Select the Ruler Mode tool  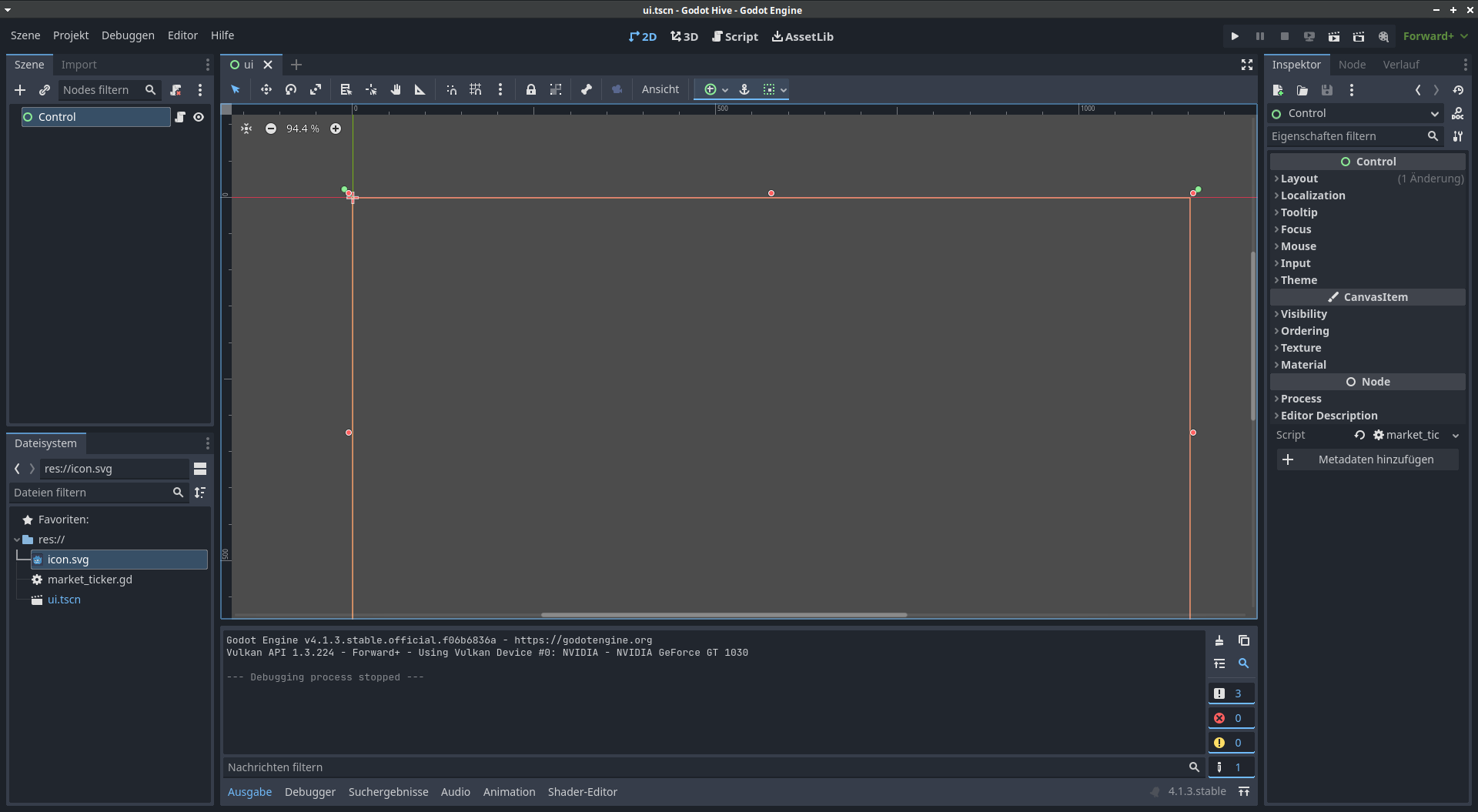click(420, 89)
